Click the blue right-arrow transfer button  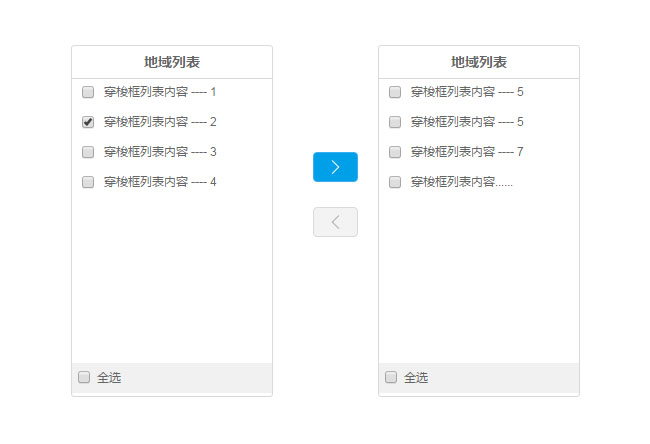click(335, 167)
